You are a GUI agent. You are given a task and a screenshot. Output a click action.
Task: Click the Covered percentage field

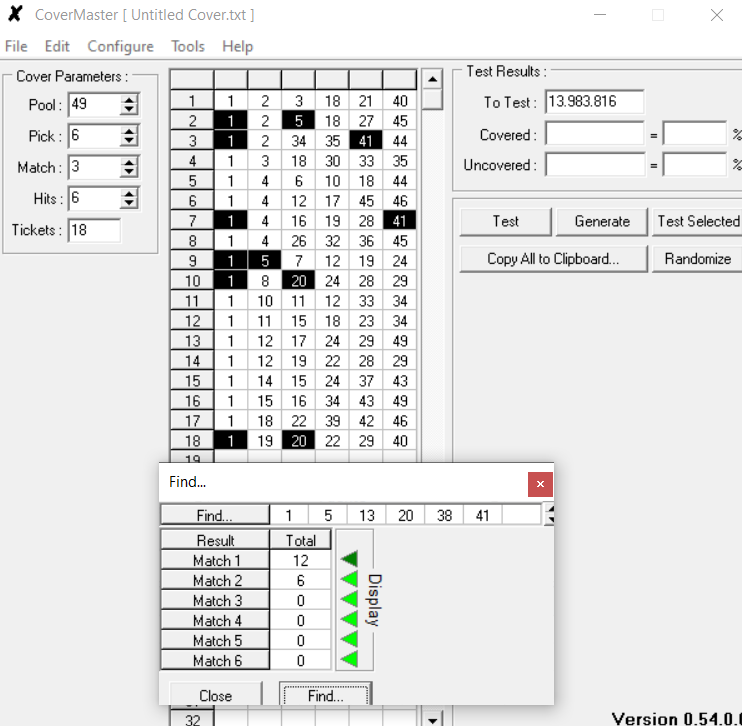point(695,133)
